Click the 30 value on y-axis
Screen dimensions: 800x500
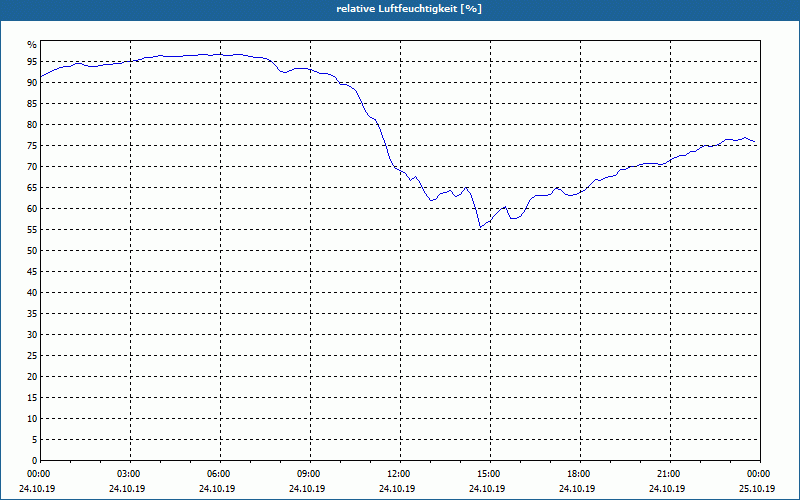(32, 335)
